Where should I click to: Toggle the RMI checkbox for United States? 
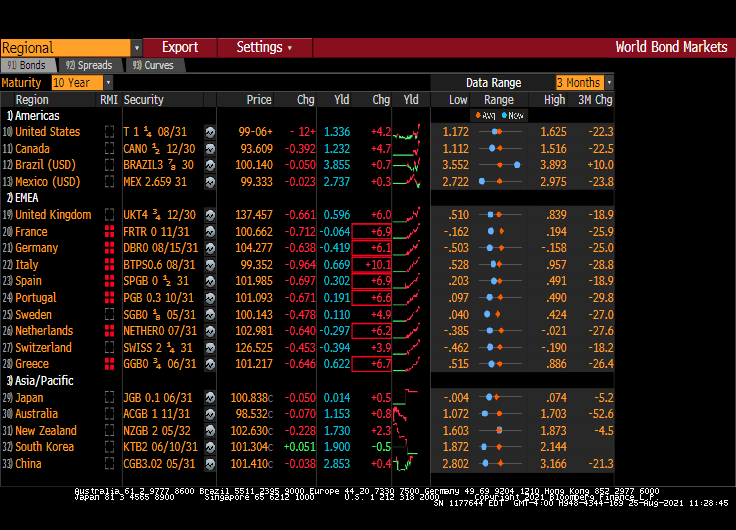pos(109,132)
